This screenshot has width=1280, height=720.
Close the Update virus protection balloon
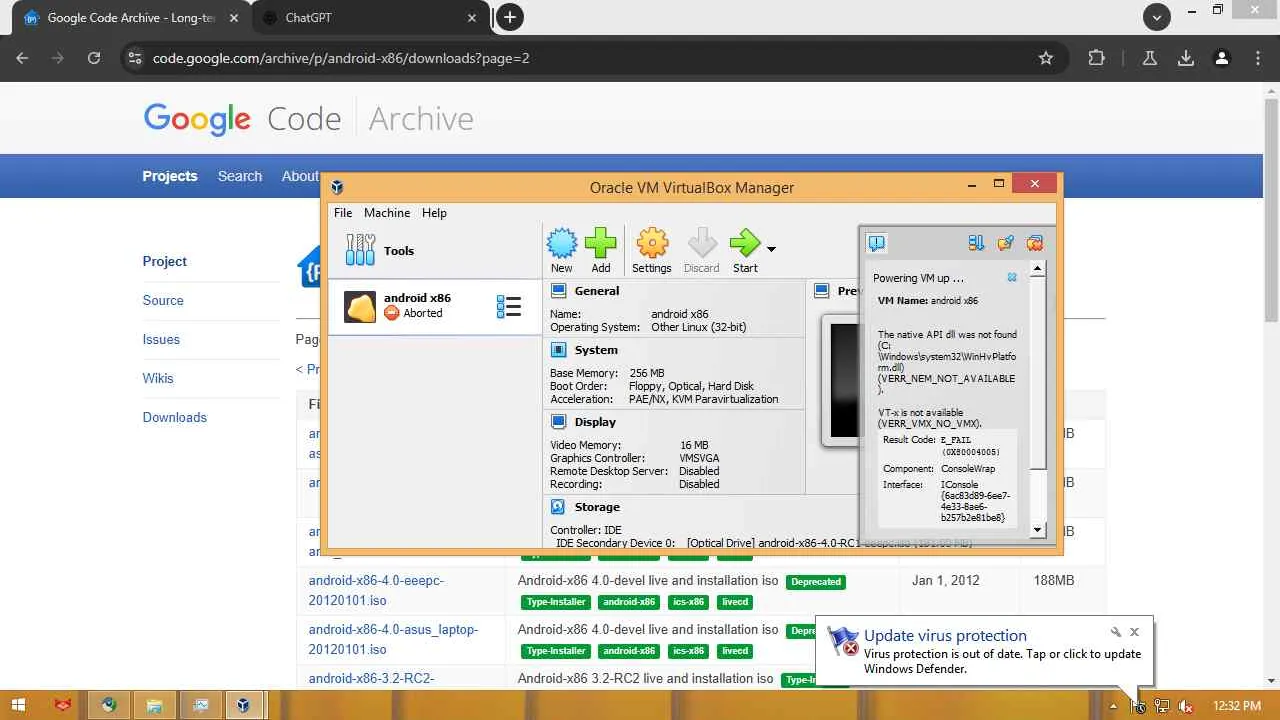pyautogui.click(x=1134, y=632)
